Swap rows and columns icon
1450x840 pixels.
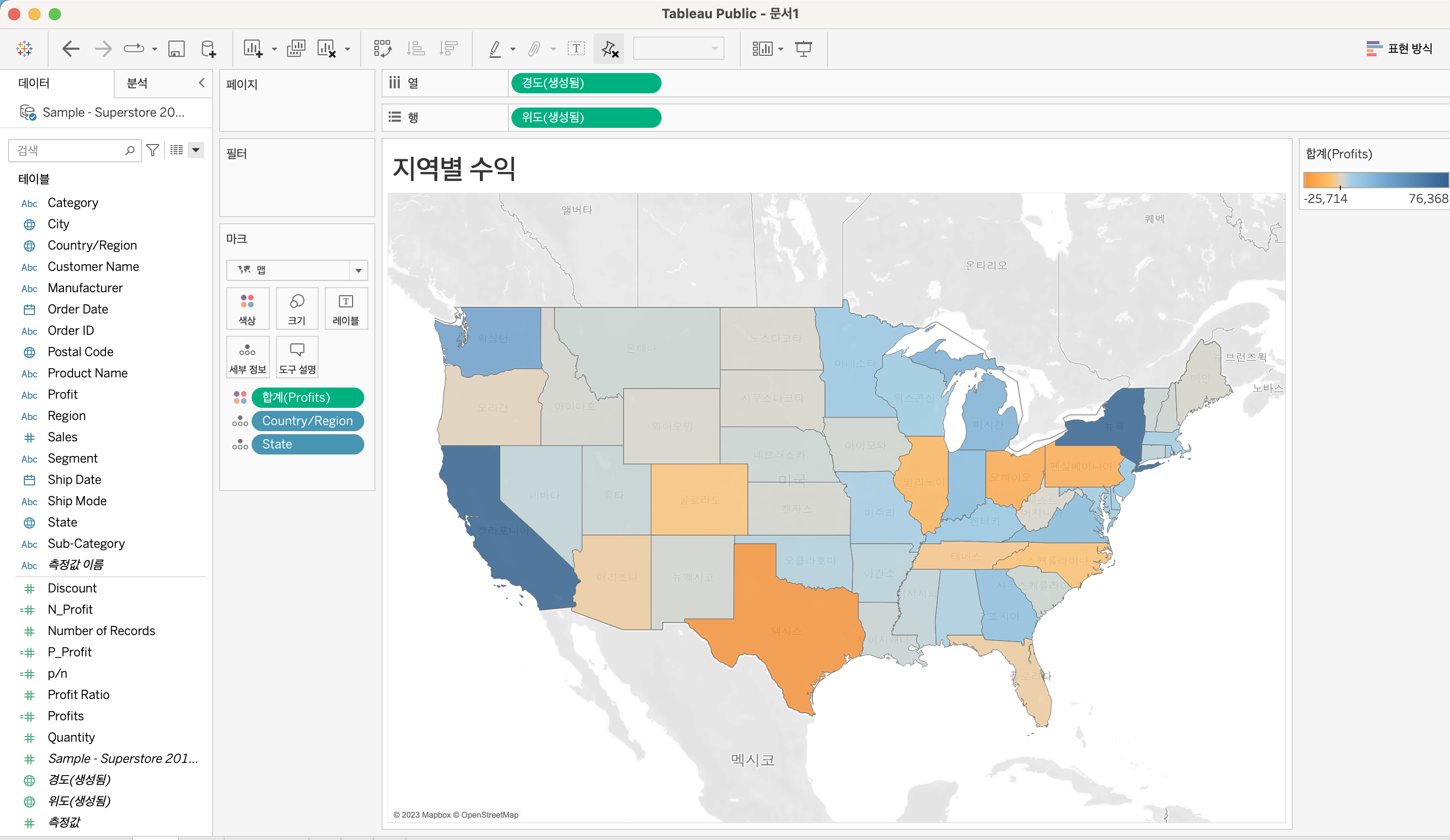(x=383, y=49)
